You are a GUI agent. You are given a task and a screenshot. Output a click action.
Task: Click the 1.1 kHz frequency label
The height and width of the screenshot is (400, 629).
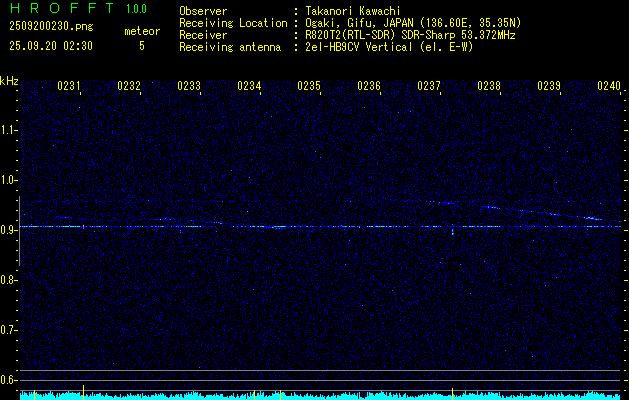[x=8, y=130]
